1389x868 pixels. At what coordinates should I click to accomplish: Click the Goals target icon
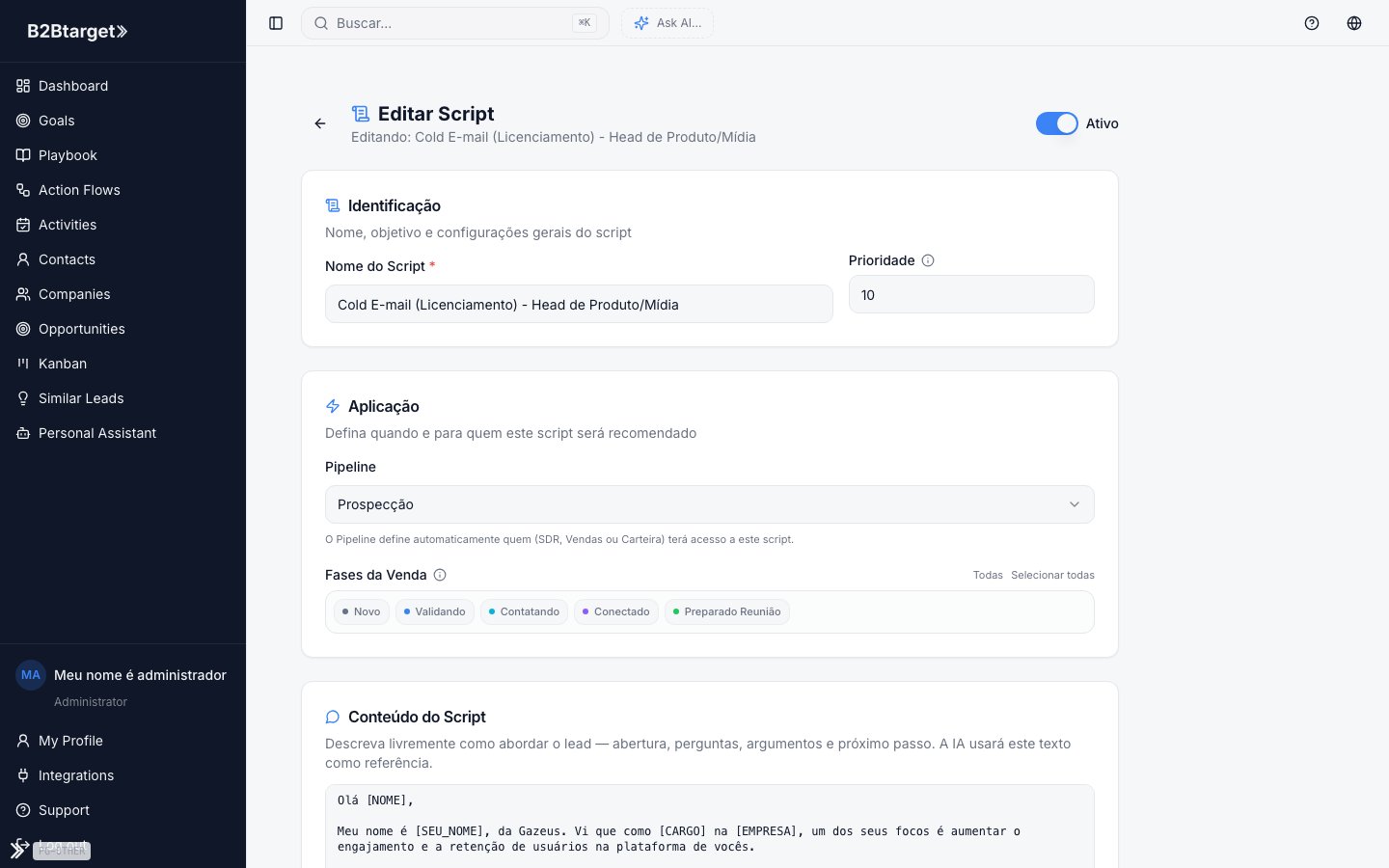tap(23, 121)
